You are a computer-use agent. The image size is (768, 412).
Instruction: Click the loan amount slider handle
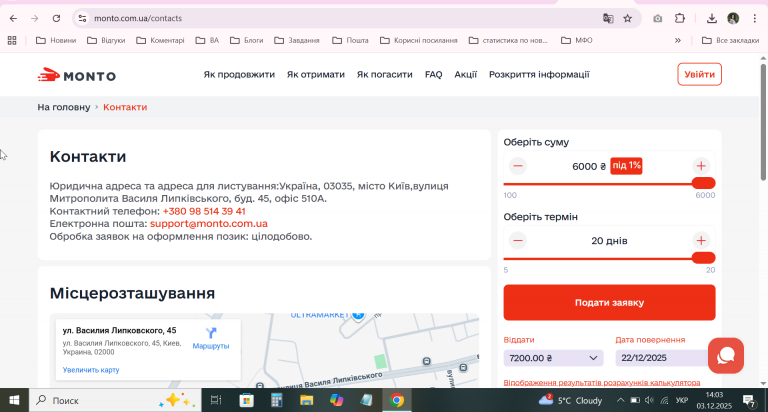coord(704,183)
